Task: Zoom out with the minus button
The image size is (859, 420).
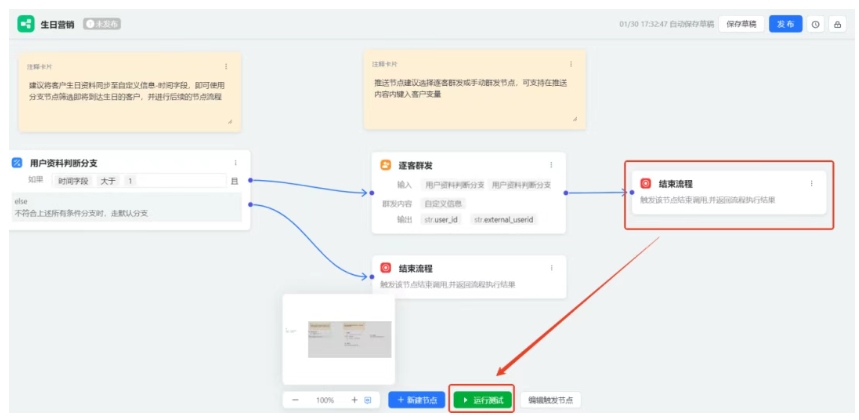Action: point(295,400)
